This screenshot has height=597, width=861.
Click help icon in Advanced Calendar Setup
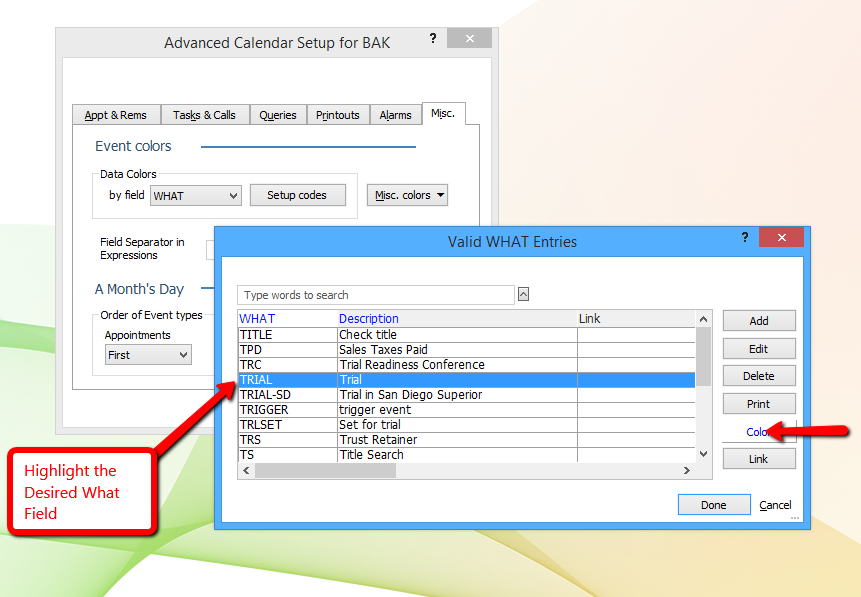click(433, 39)
